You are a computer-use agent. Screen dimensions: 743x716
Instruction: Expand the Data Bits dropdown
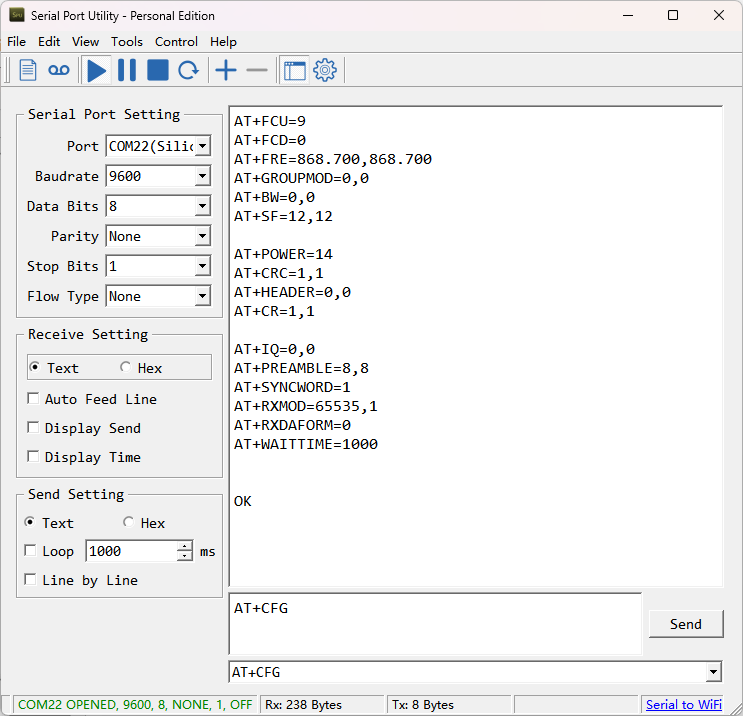pyautogui.click(x=202, y=206)
